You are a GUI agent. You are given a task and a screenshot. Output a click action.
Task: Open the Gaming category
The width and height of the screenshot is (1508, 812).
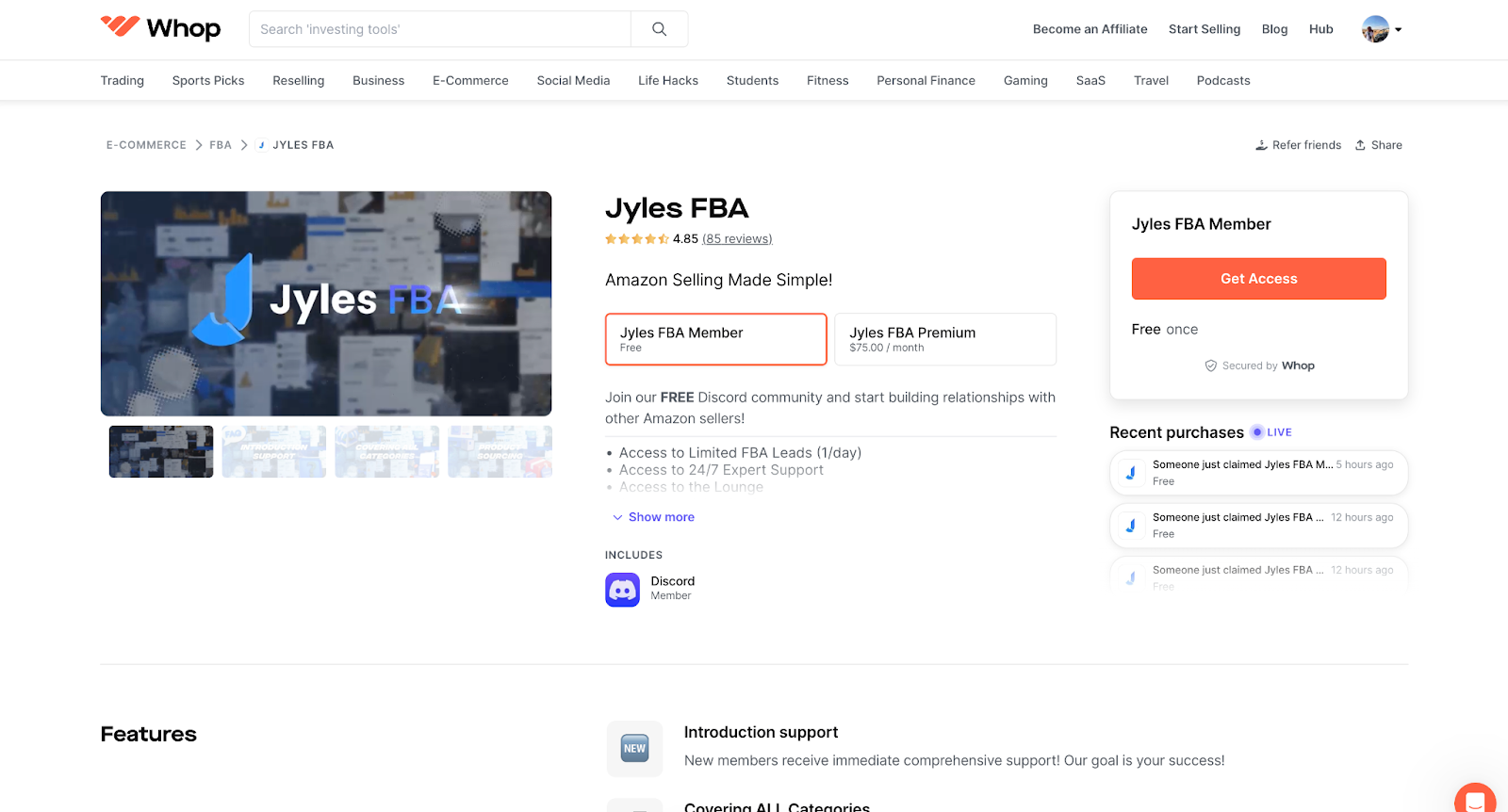1025,80
